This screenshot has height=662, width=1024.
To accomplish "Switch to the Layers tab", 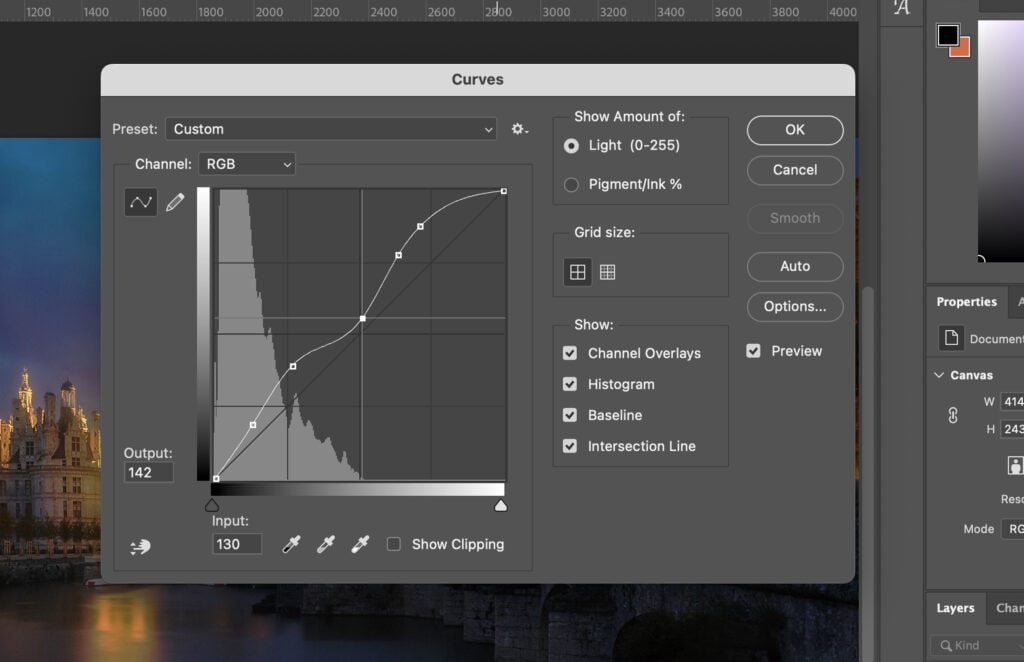I will pos(955,608).
